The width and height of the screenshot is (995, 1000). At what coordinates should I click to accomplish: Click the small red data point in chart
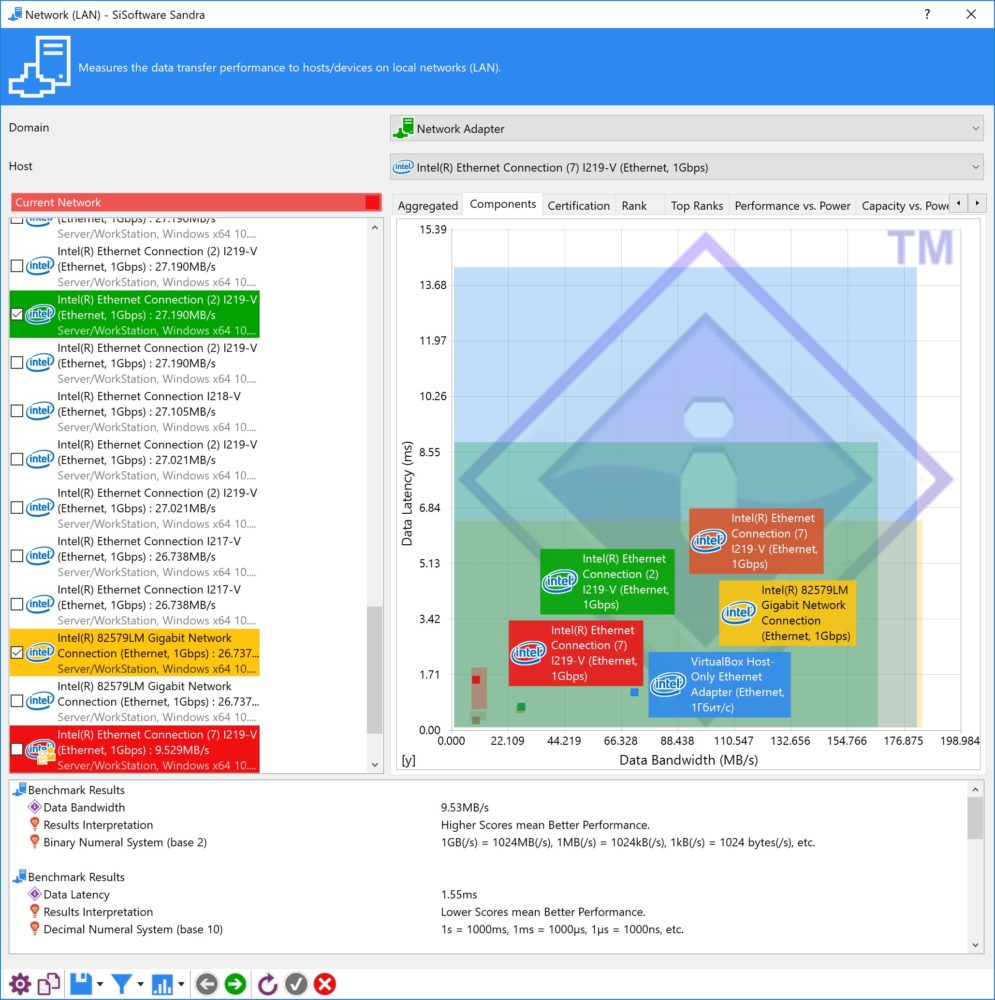[476, 679]
